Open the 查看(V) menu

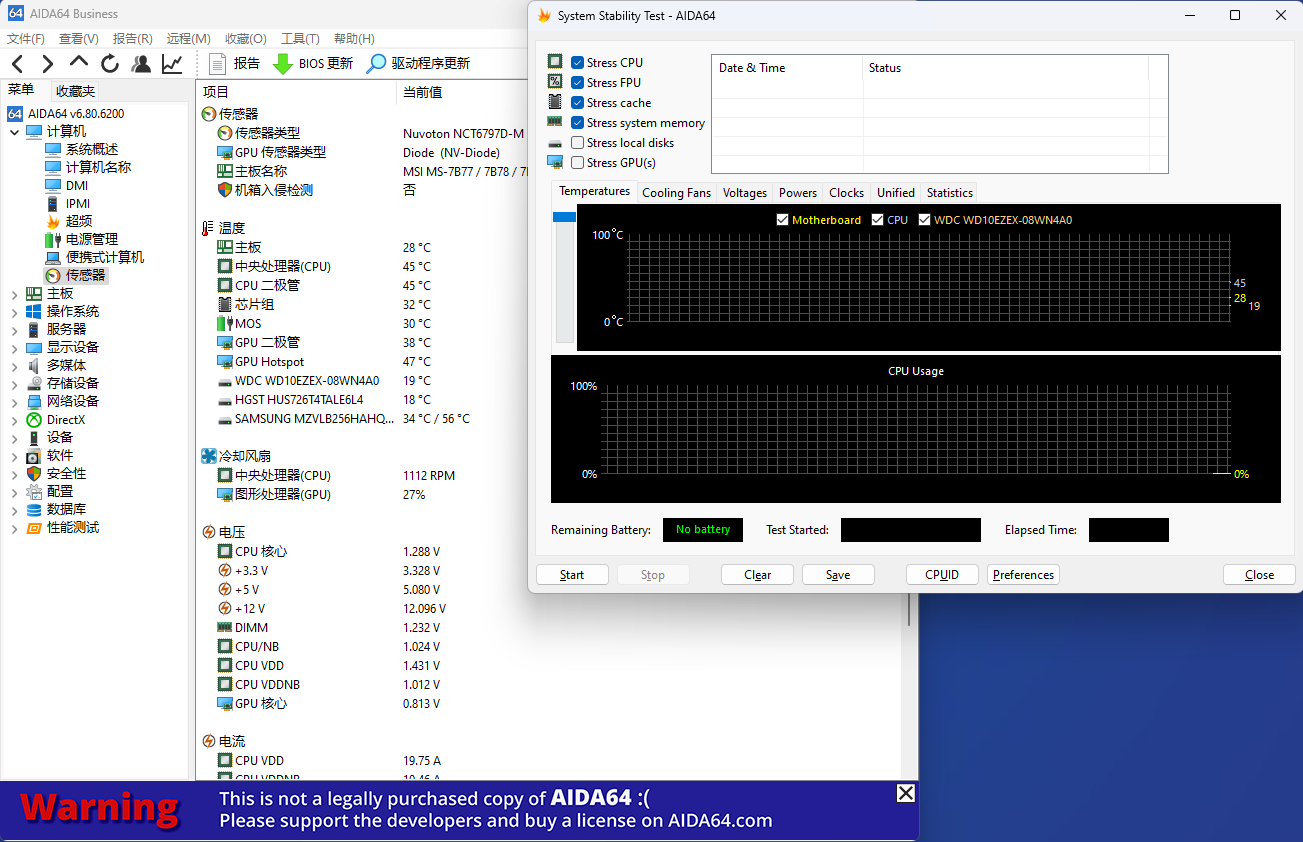coord(79,39)
